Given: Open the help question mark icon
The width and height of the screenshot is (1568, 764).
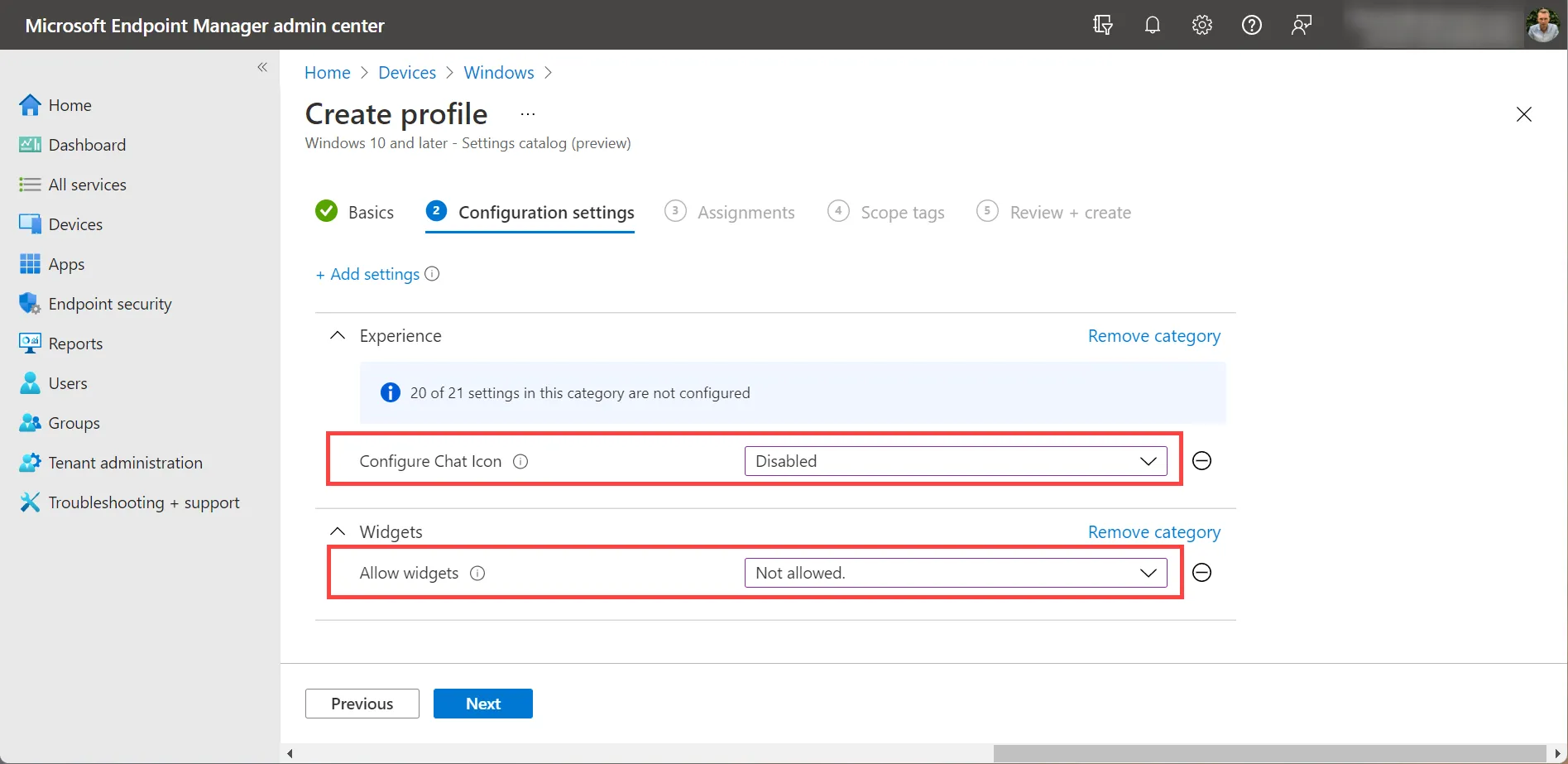Looking at the screenshot, I should [1252, 25].
